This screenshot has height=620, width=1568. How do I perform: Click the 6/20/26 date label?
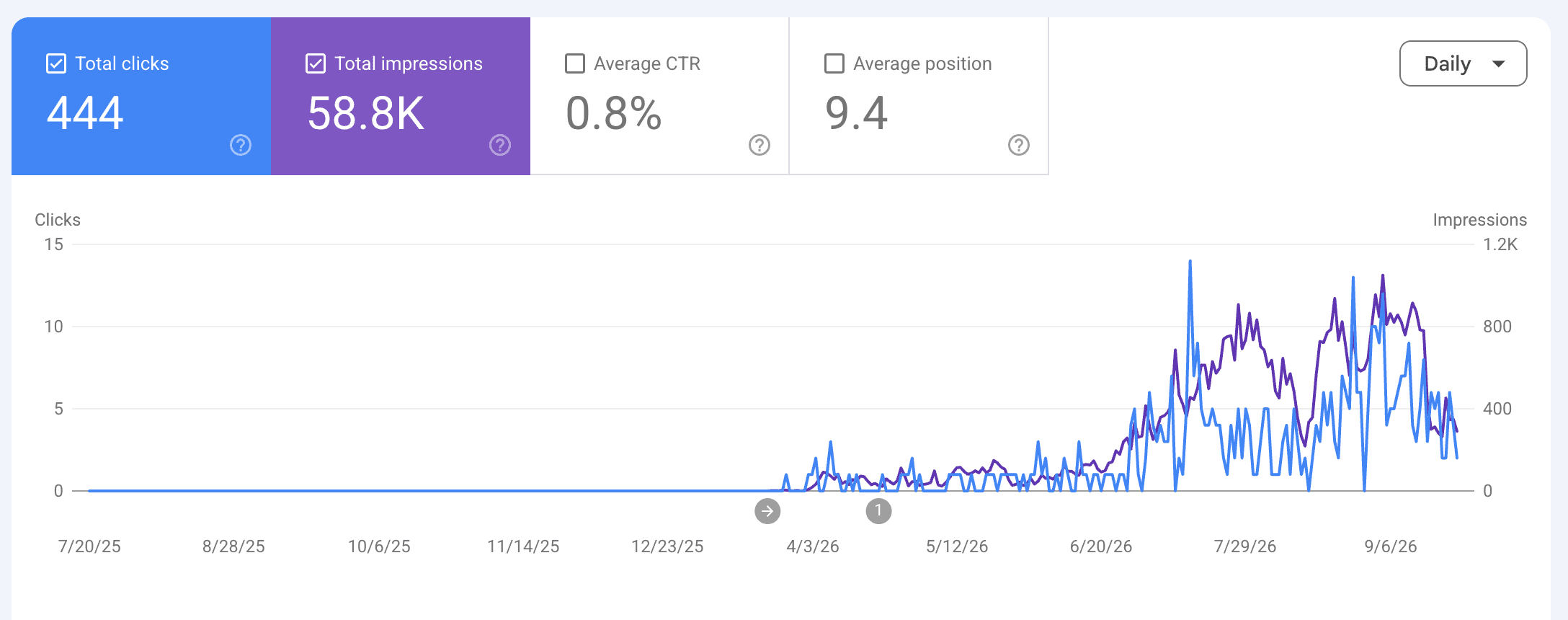tap(1101, 546)
